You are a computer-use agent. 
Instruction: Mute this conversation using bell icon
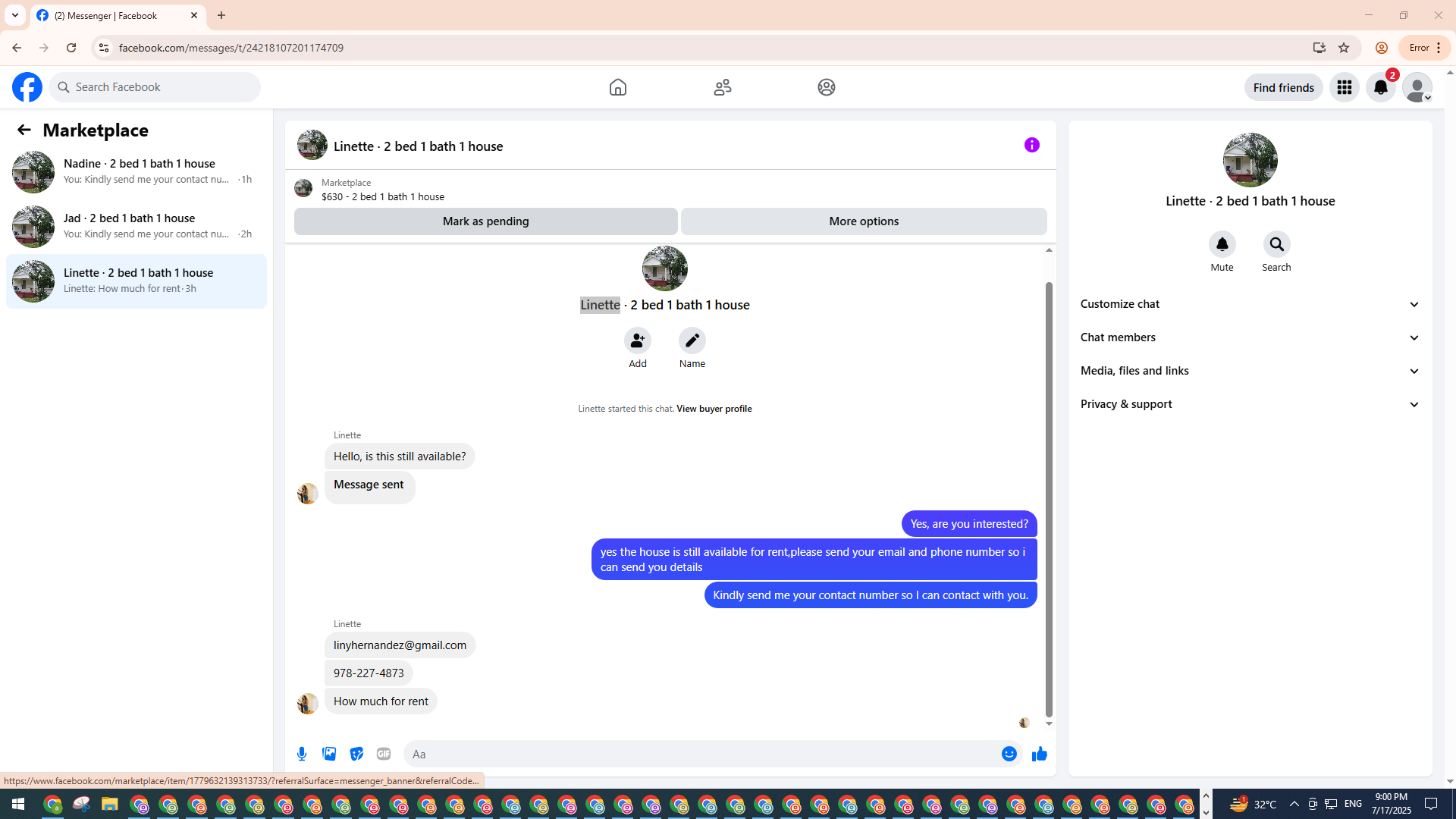tap(1222, 244)
